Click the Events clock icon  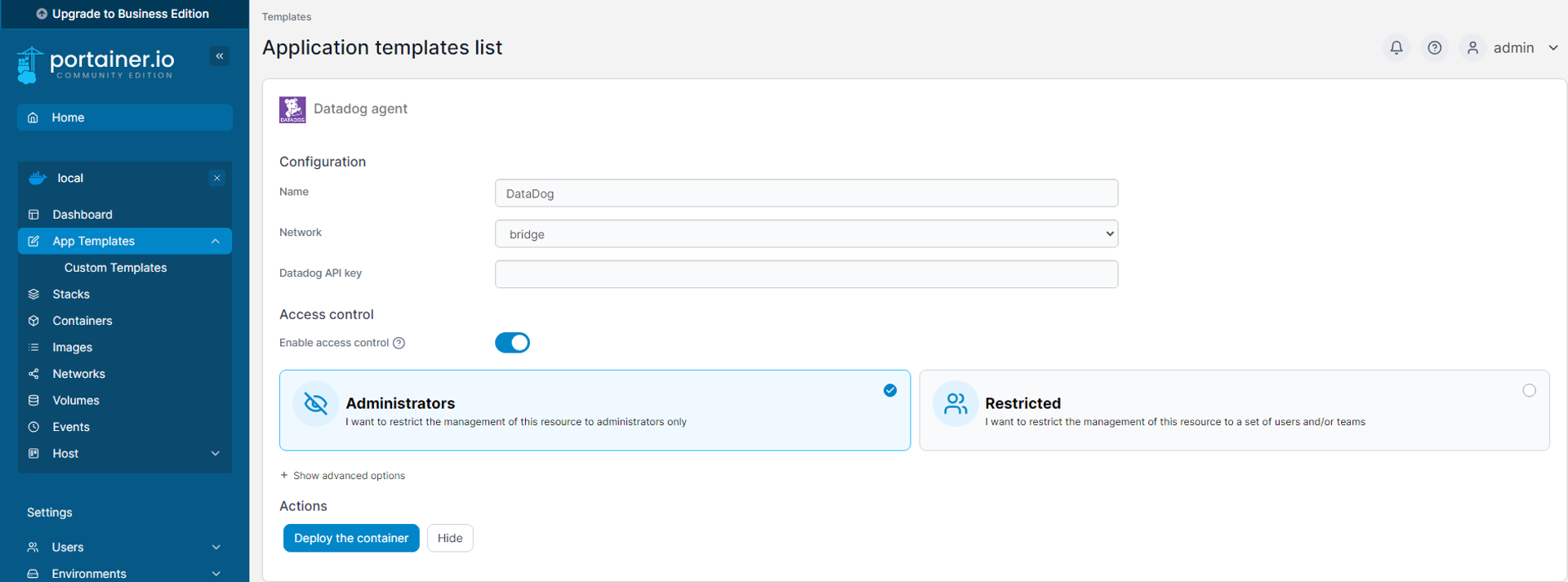pos(33,427)
